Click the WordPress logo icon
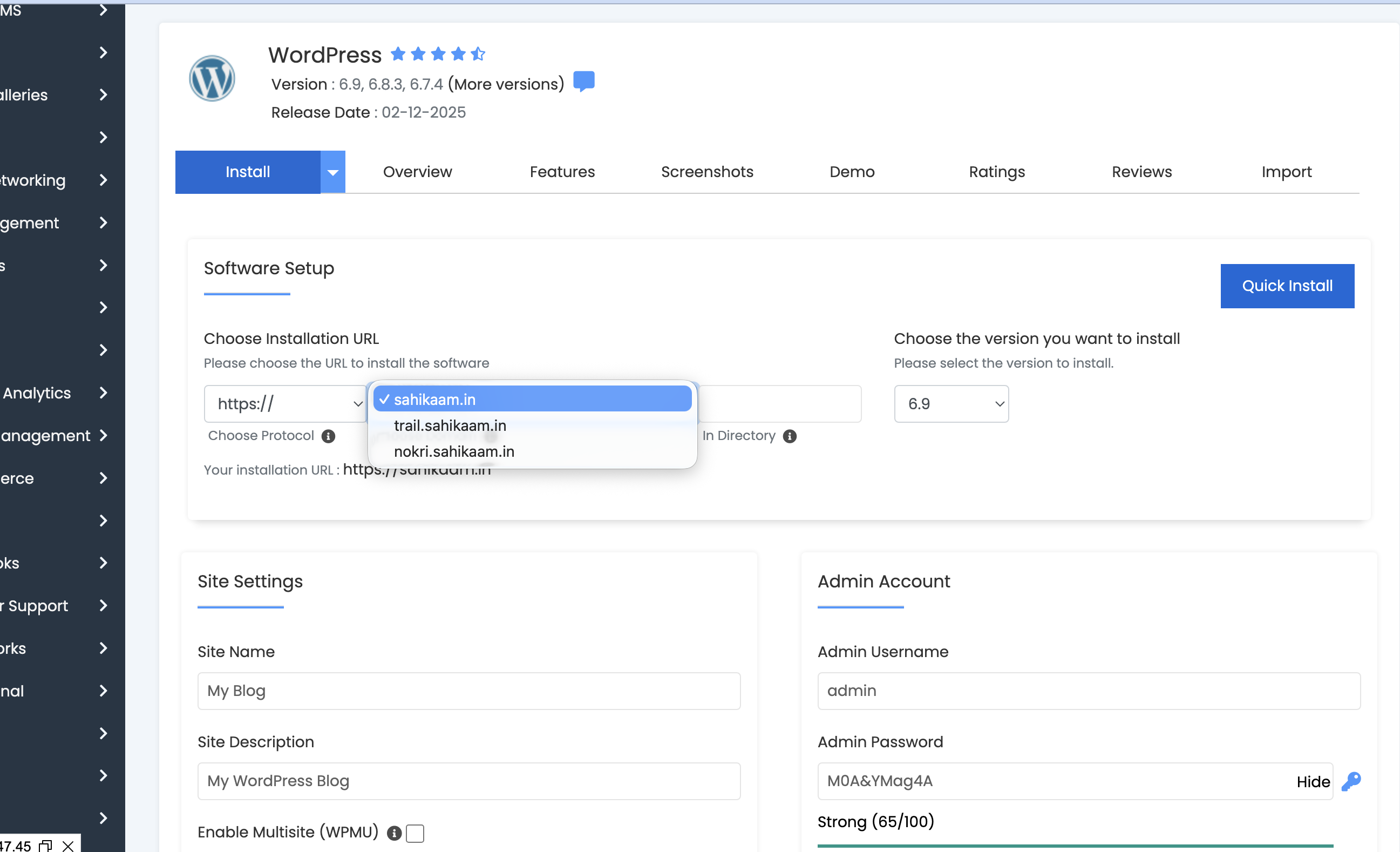This screenshot has width=1400, height=852. click(x=212, y=78)
